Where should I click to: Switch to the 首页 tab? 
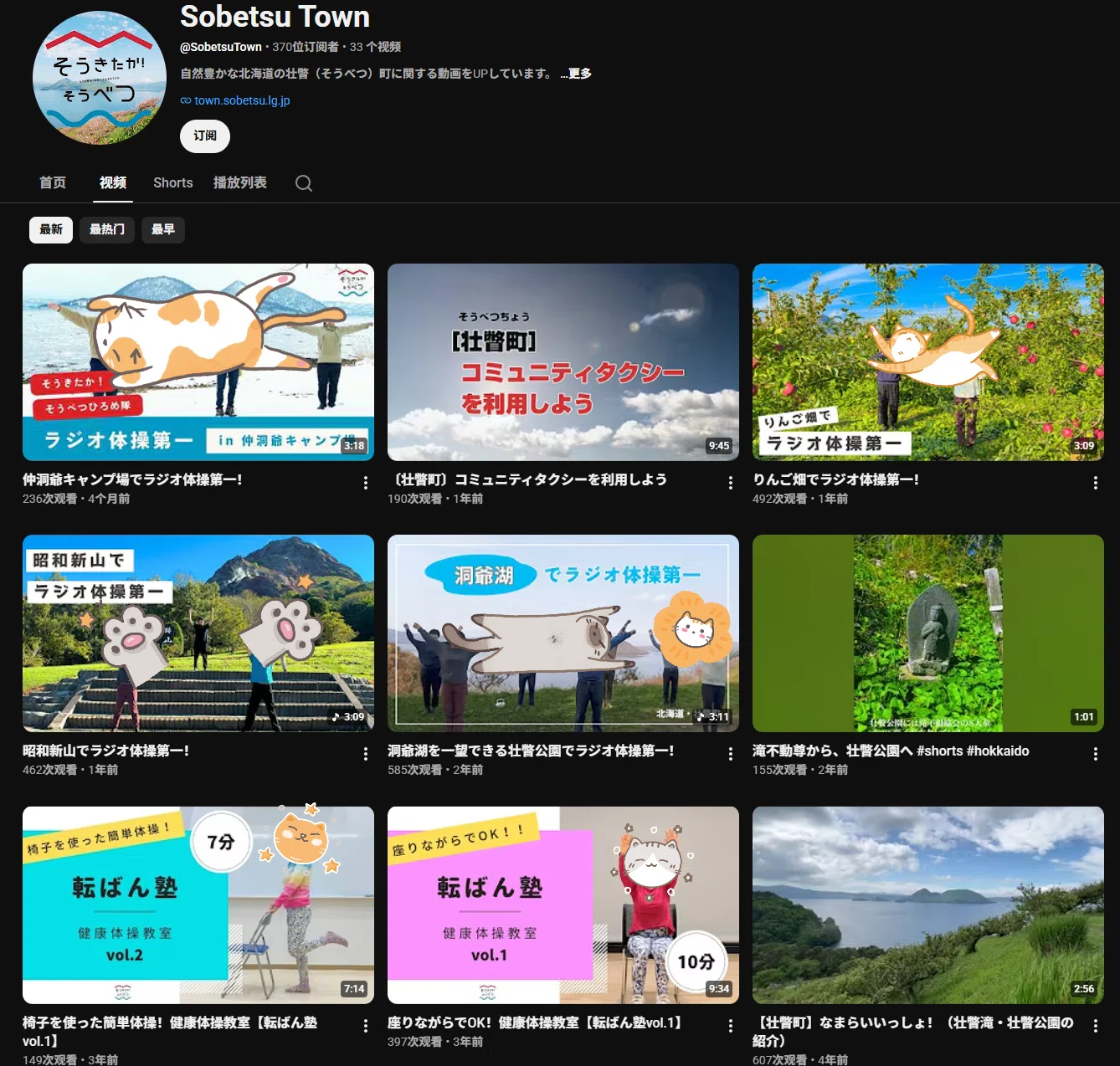point(53,182)
